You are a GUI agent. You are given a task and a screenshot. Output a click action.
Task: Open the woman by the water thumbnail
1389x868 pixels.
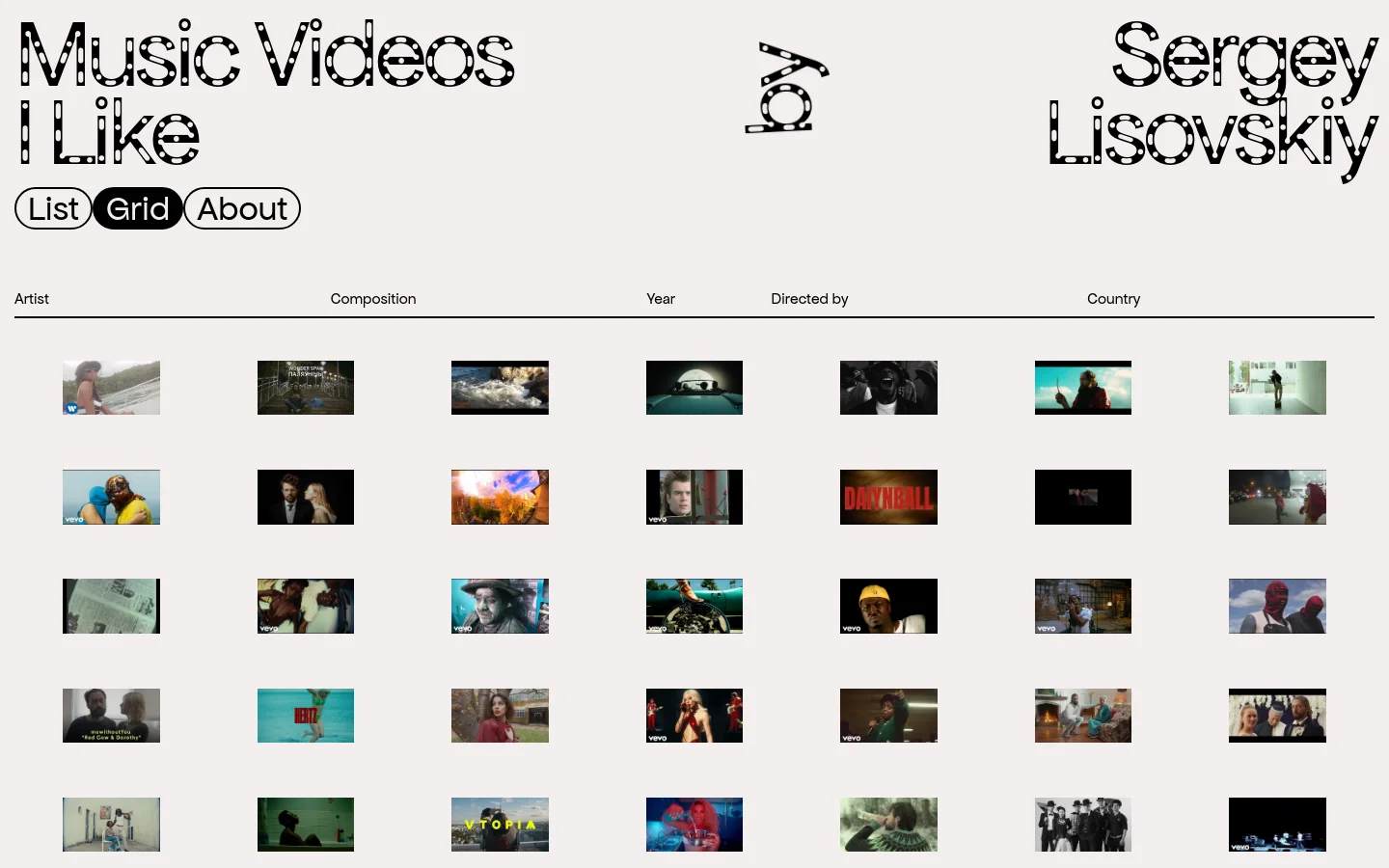click(x=111, y=388)
